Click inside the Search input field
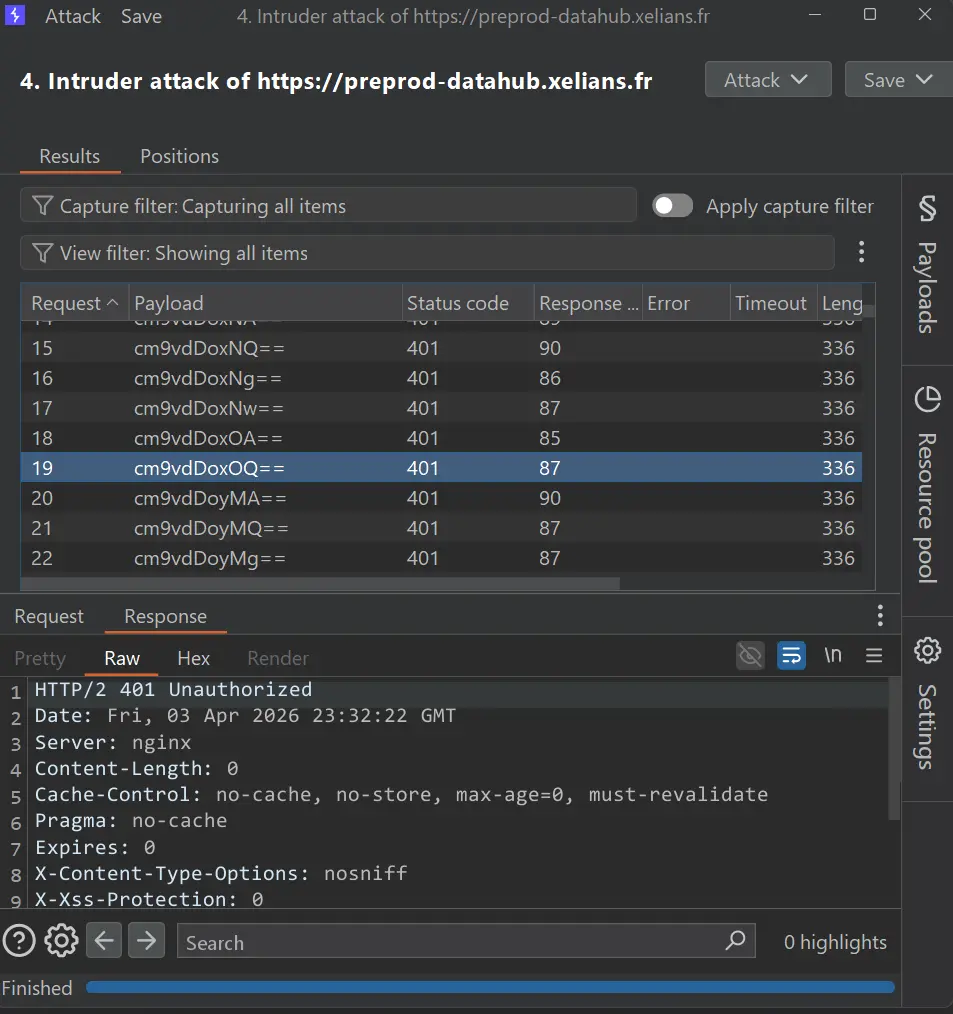 tap(400, 941)
